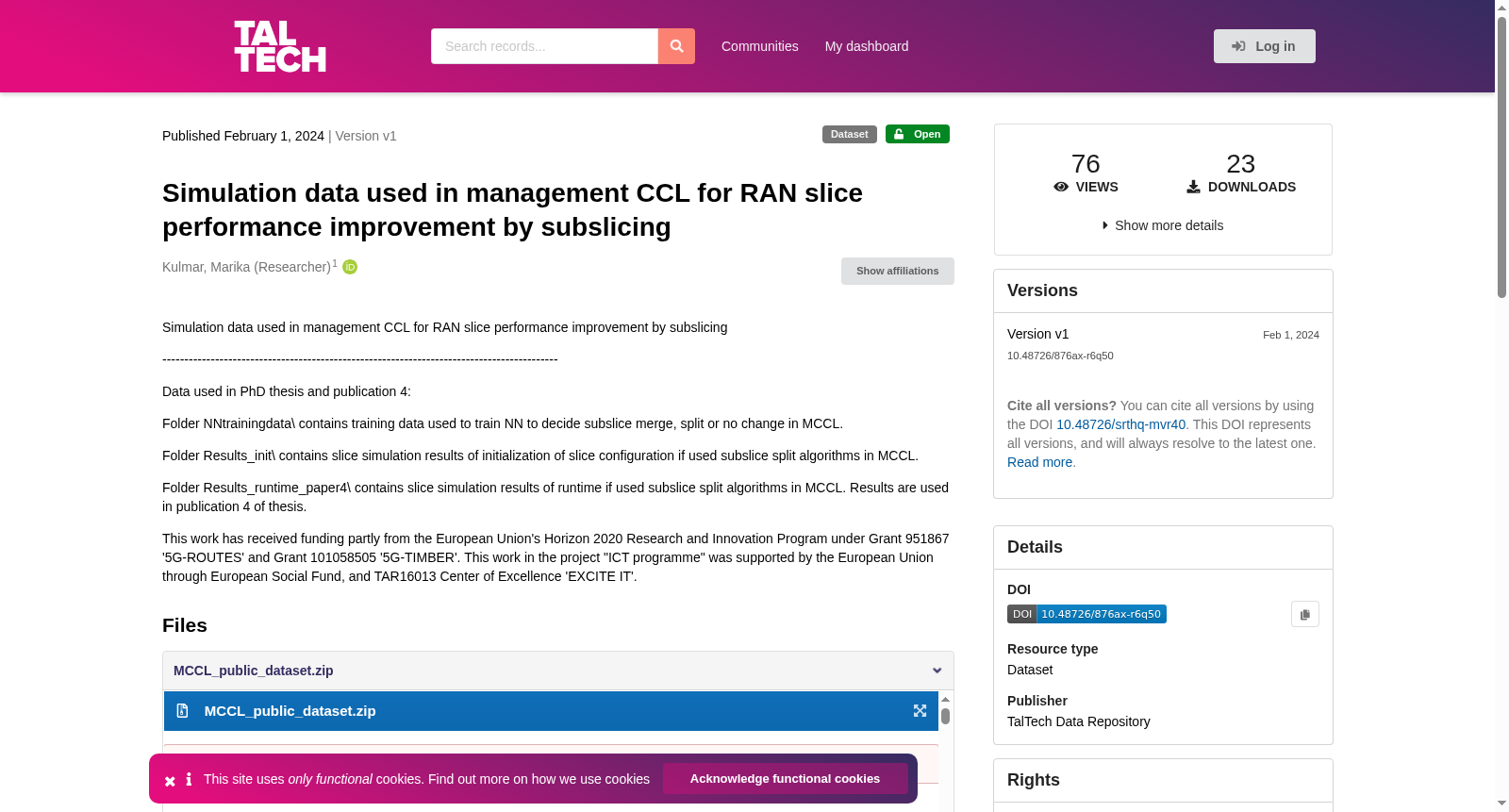Click the 23 downloads count

click(x=1240, y=164)
